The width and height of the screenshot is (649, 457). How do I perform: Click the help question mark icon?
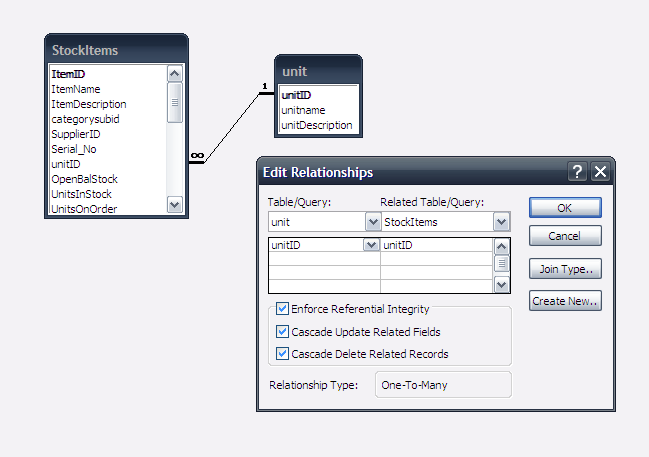tap(577, 171)
